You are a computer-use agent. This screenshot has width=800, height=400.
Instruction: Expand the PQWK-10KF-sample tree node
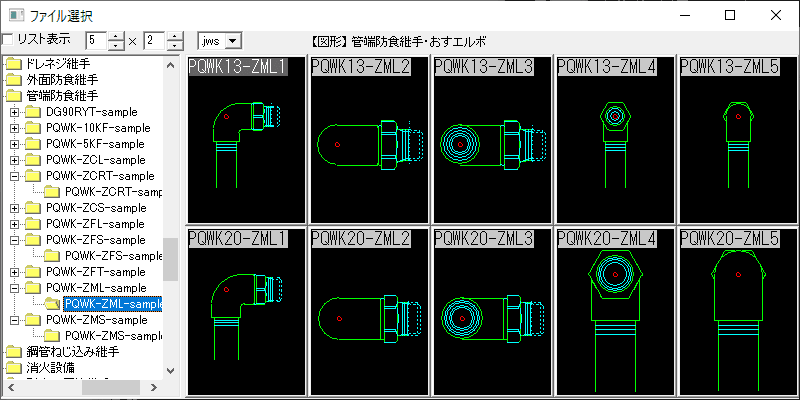[14, 128]
